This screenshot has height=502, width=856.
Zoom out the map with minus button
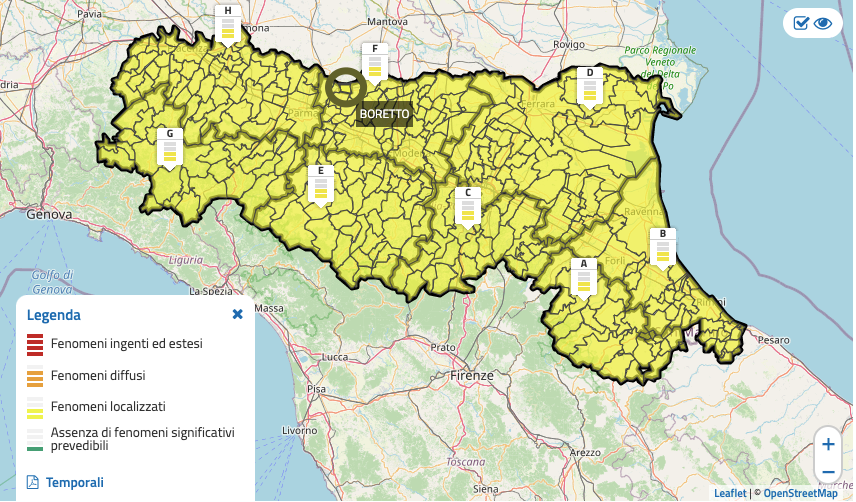828,471
